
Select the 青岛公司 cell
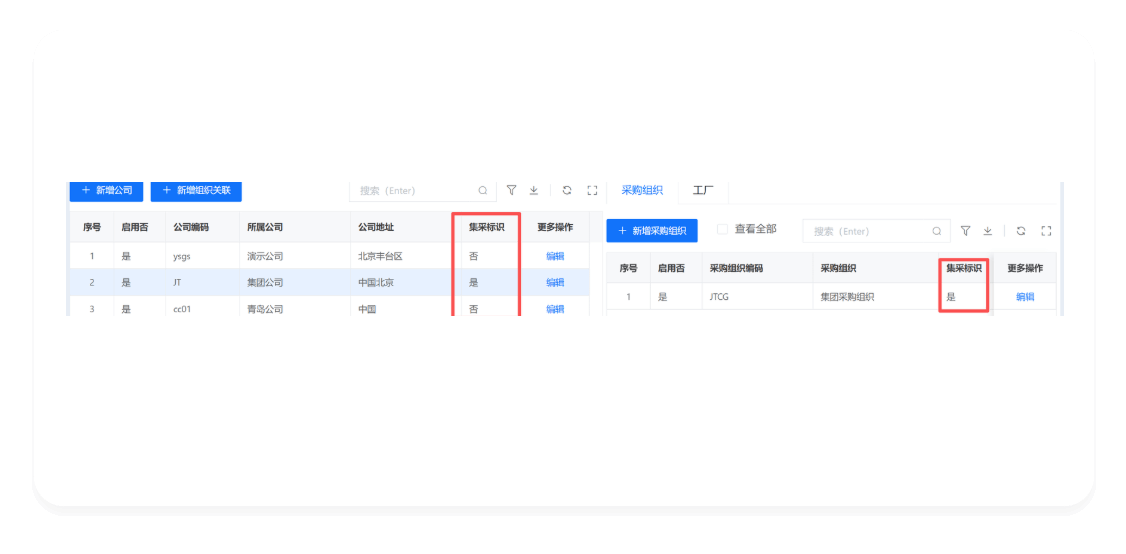coord(265,309)
